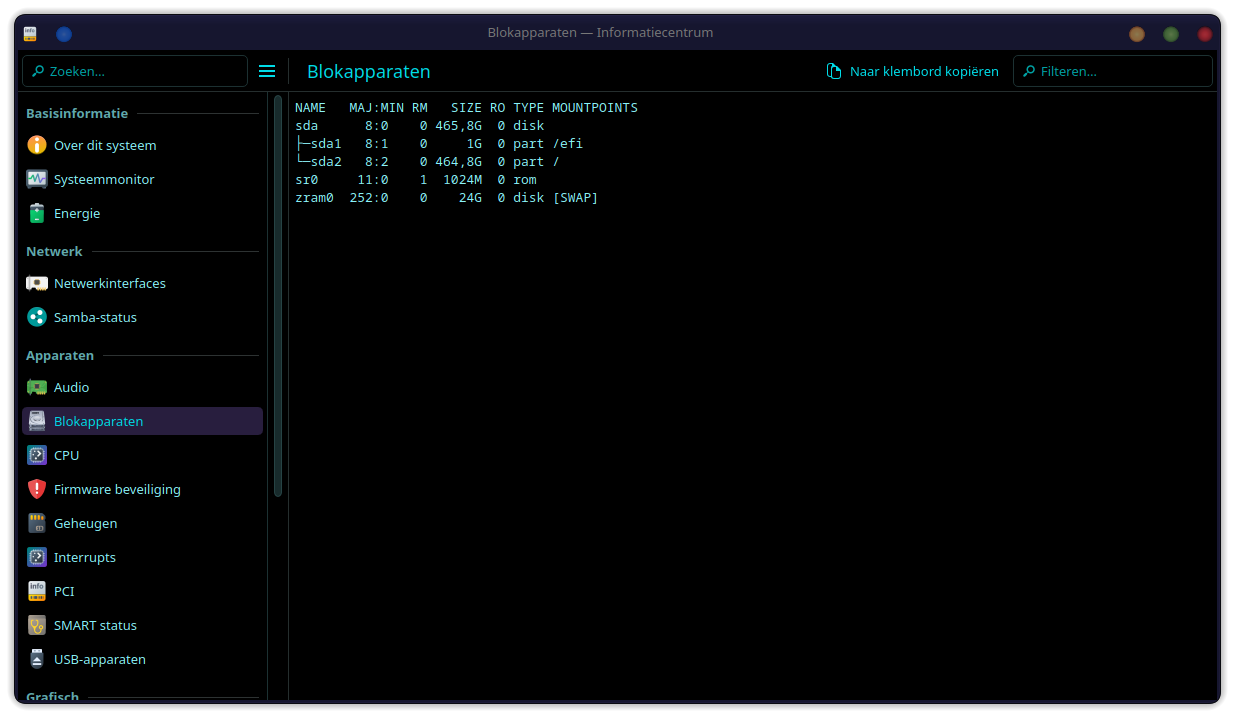
Task: Click the sidebar vertical scrollbar
Action: click(x=278, y=296)
